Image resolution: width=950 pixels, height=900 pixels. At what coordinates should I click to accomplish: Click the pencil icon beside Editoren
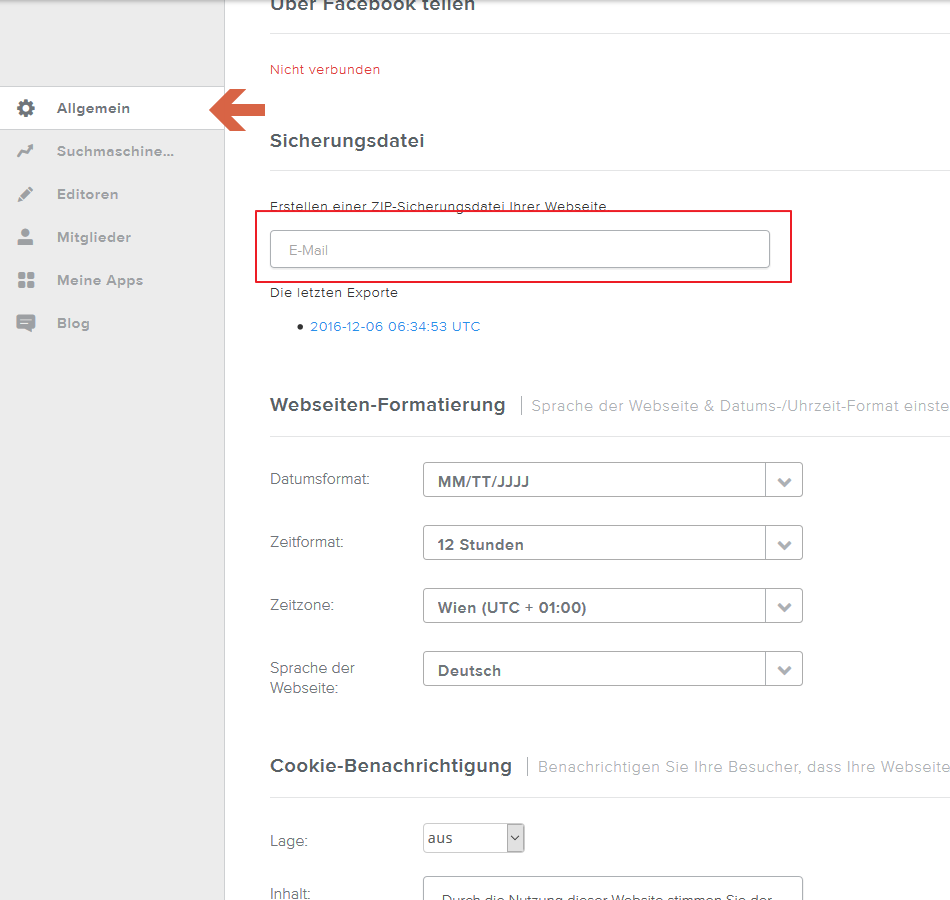(x=26, y=194)
